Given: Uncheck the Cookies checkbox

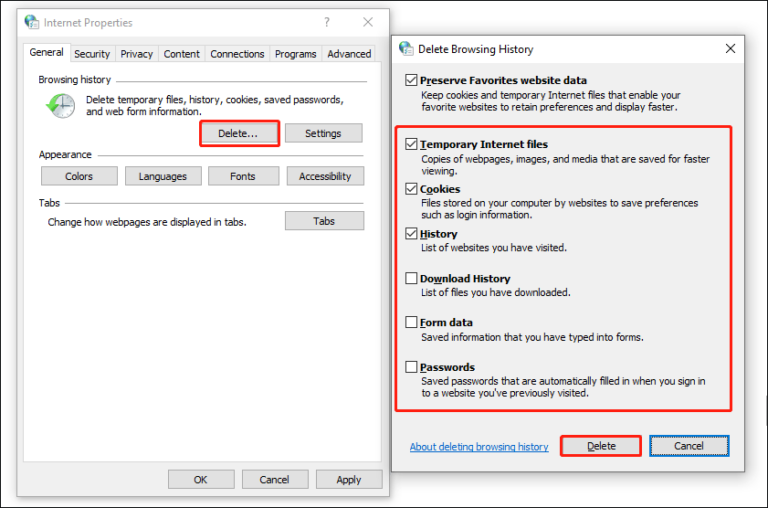Looking at the screenshot, I should pos(411,189).
